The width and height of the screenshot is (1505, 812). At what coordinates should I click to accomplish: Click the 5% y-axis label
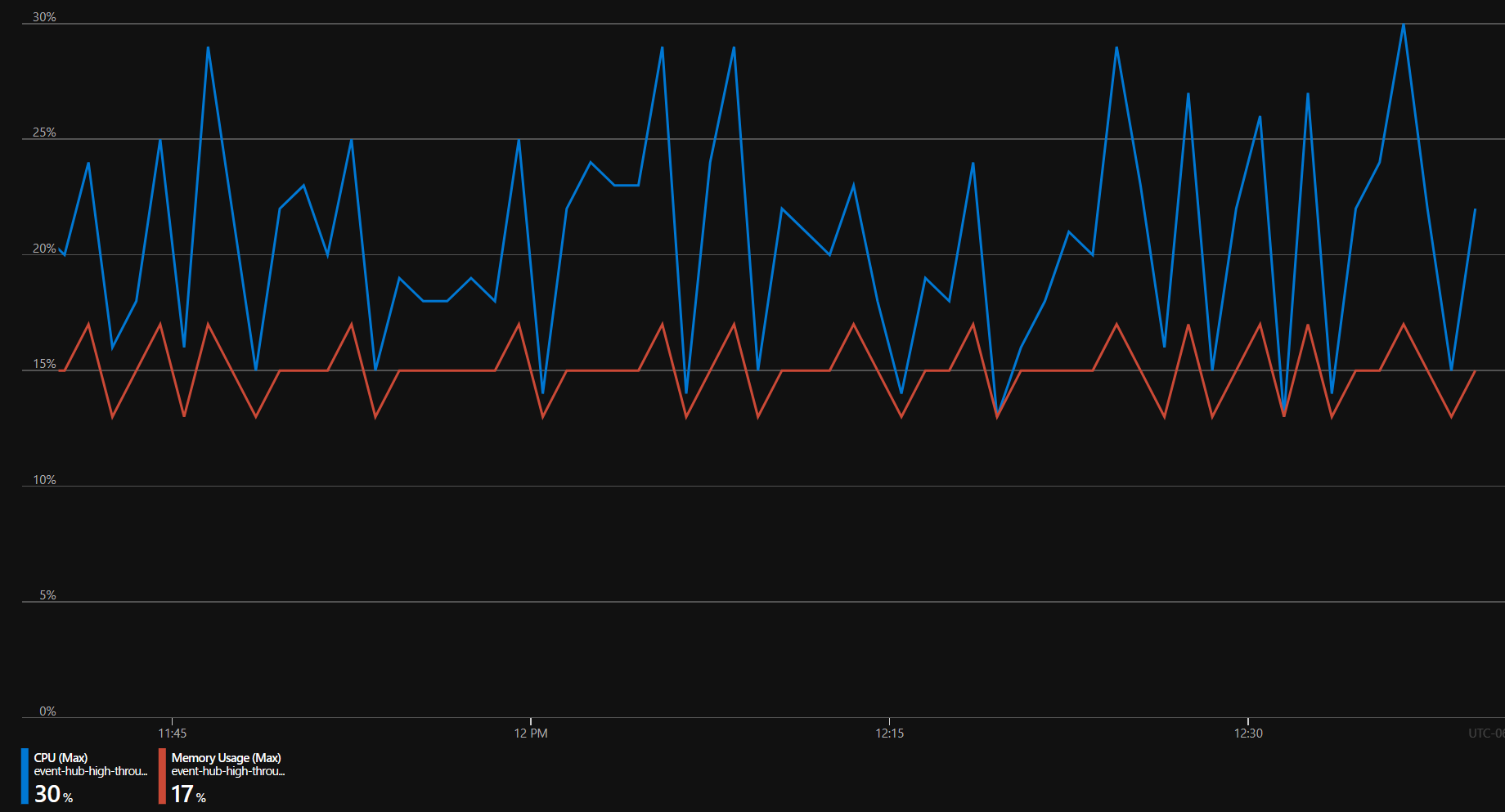click(47, 595)
